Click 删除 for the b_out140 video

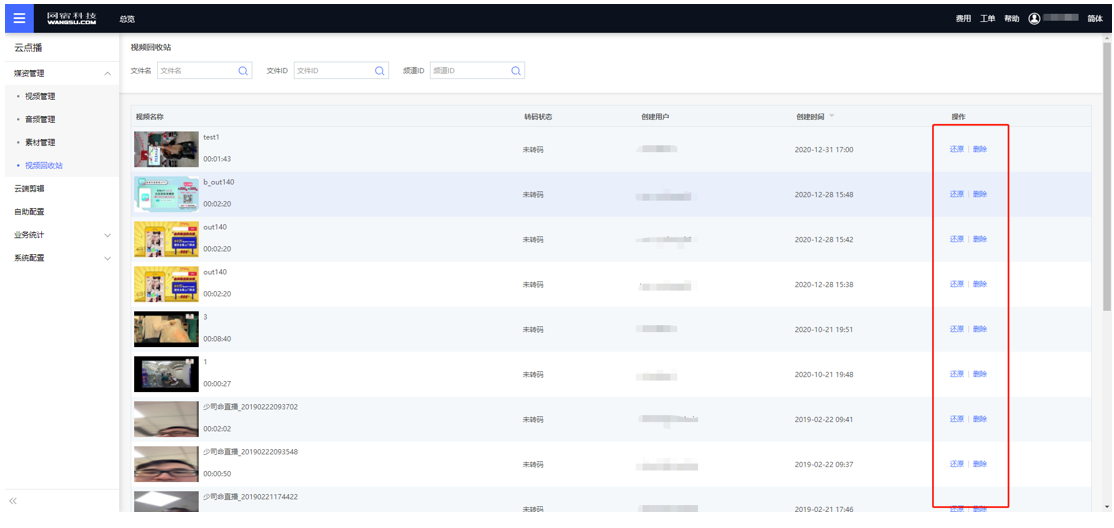[x=980, y=194]
